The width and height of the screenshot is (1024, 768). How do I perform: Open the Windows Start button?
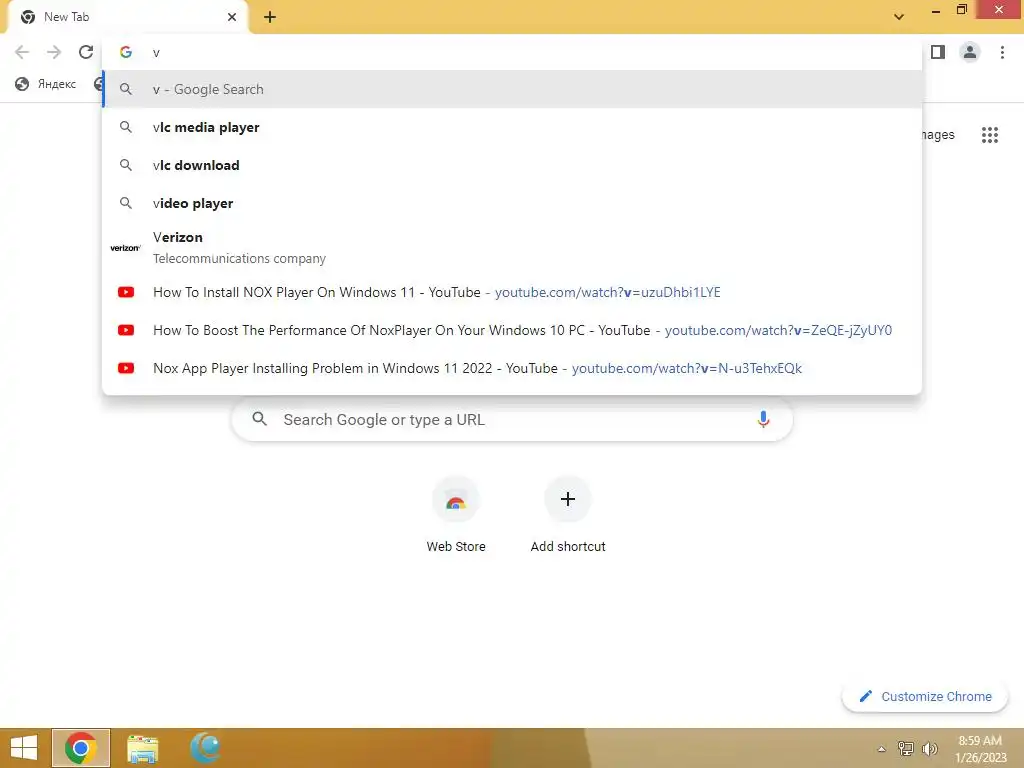pos(24,748)
